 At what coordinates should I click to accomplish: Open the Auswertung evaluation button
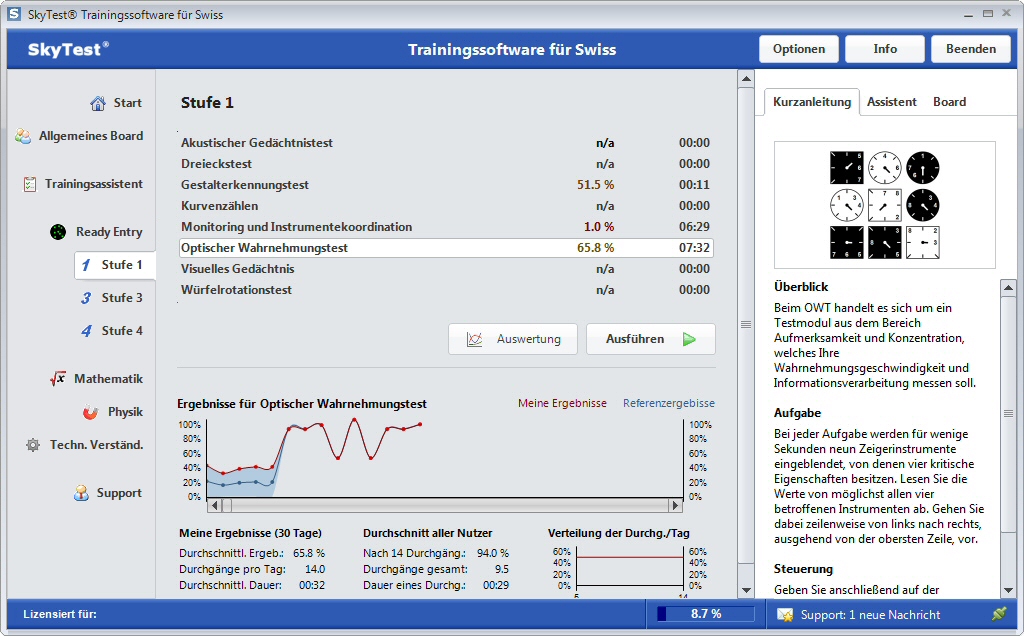click(512, 339)
